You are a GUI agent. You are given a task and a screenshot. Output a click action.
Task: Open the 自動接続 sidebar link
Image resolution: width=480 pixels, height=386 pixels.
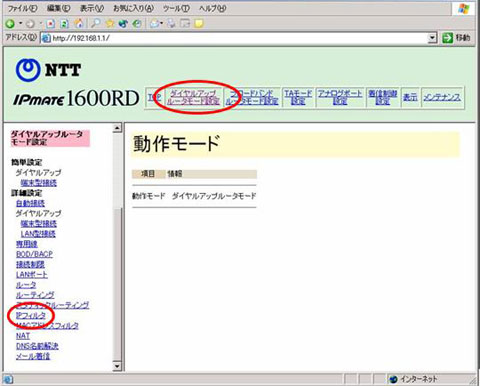30,203
